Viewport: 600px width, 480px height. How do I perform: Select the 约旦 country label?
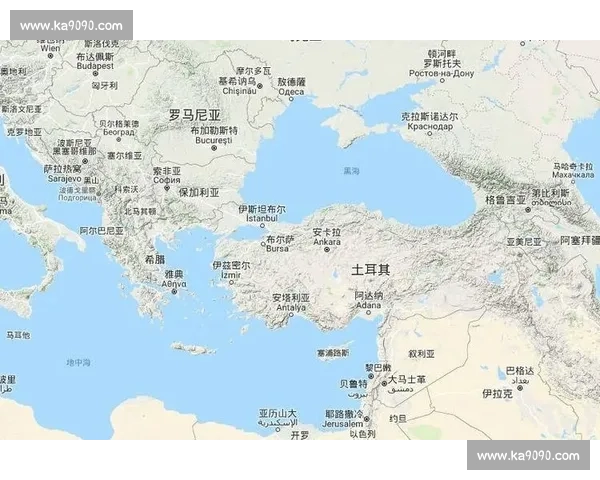(x=398, y=419)
